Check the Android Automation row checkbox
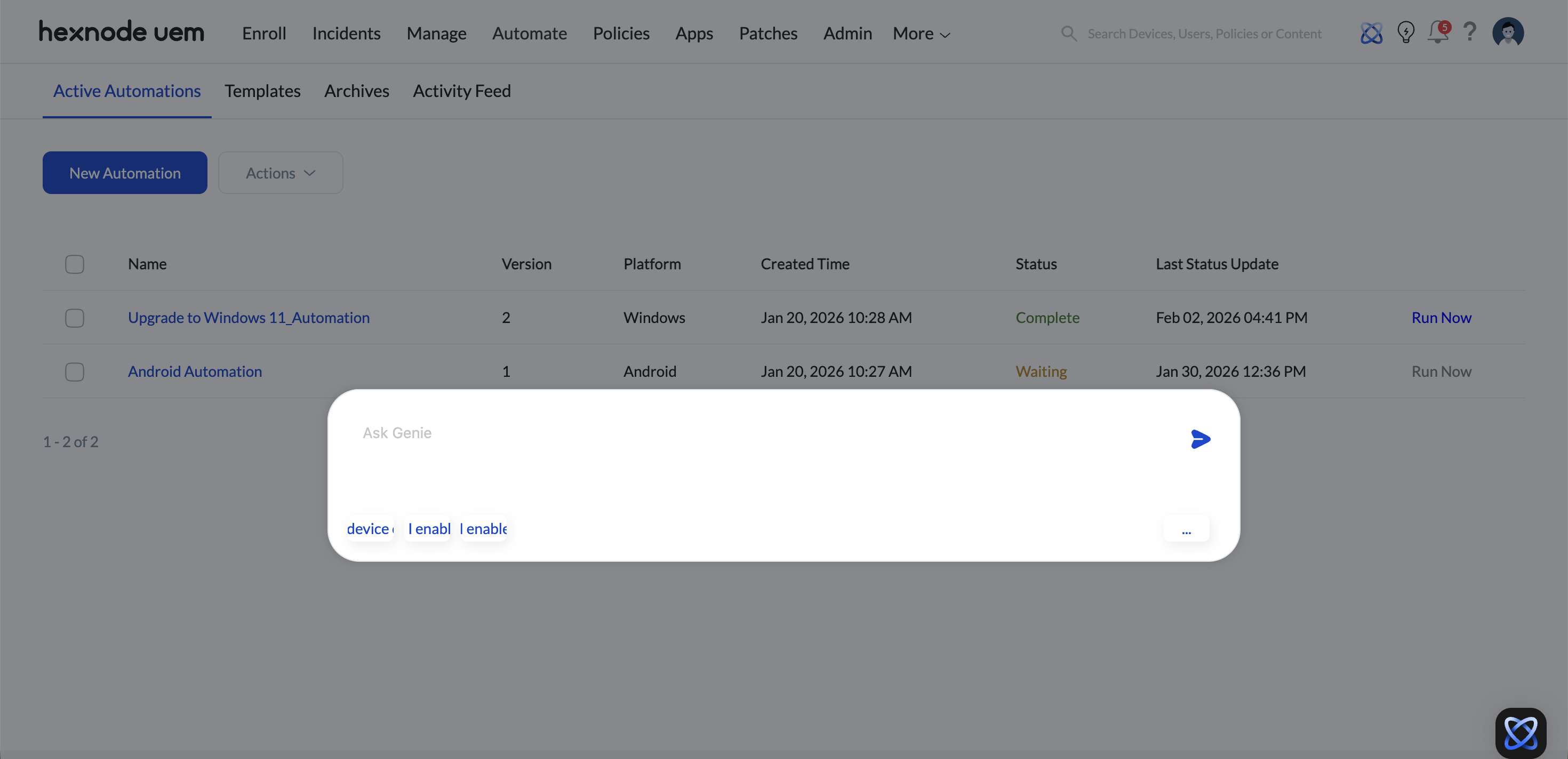This screenshot has height=759, width=1568. click(74, 371)
